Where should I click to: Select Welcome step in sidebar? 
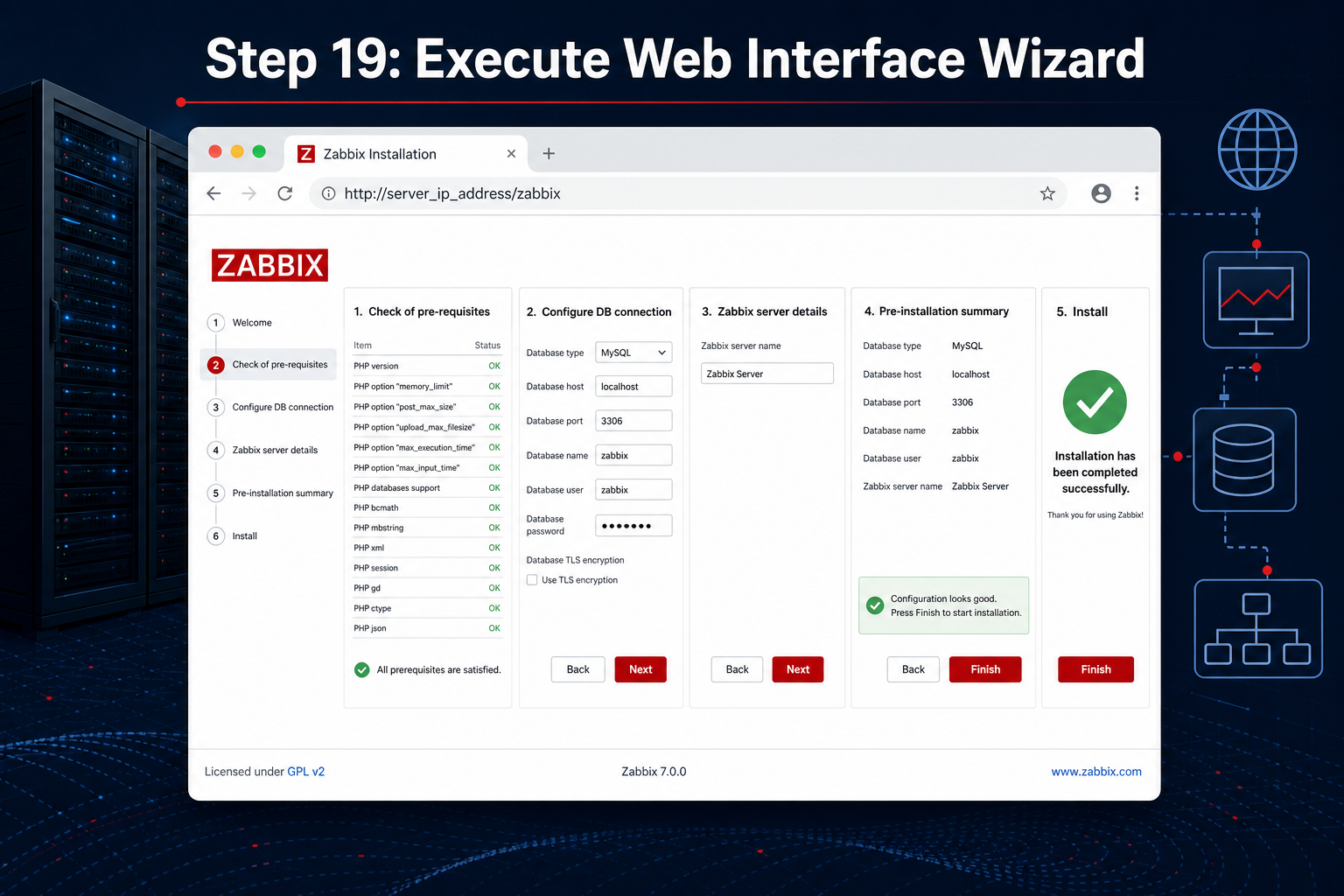click(252, 323)
